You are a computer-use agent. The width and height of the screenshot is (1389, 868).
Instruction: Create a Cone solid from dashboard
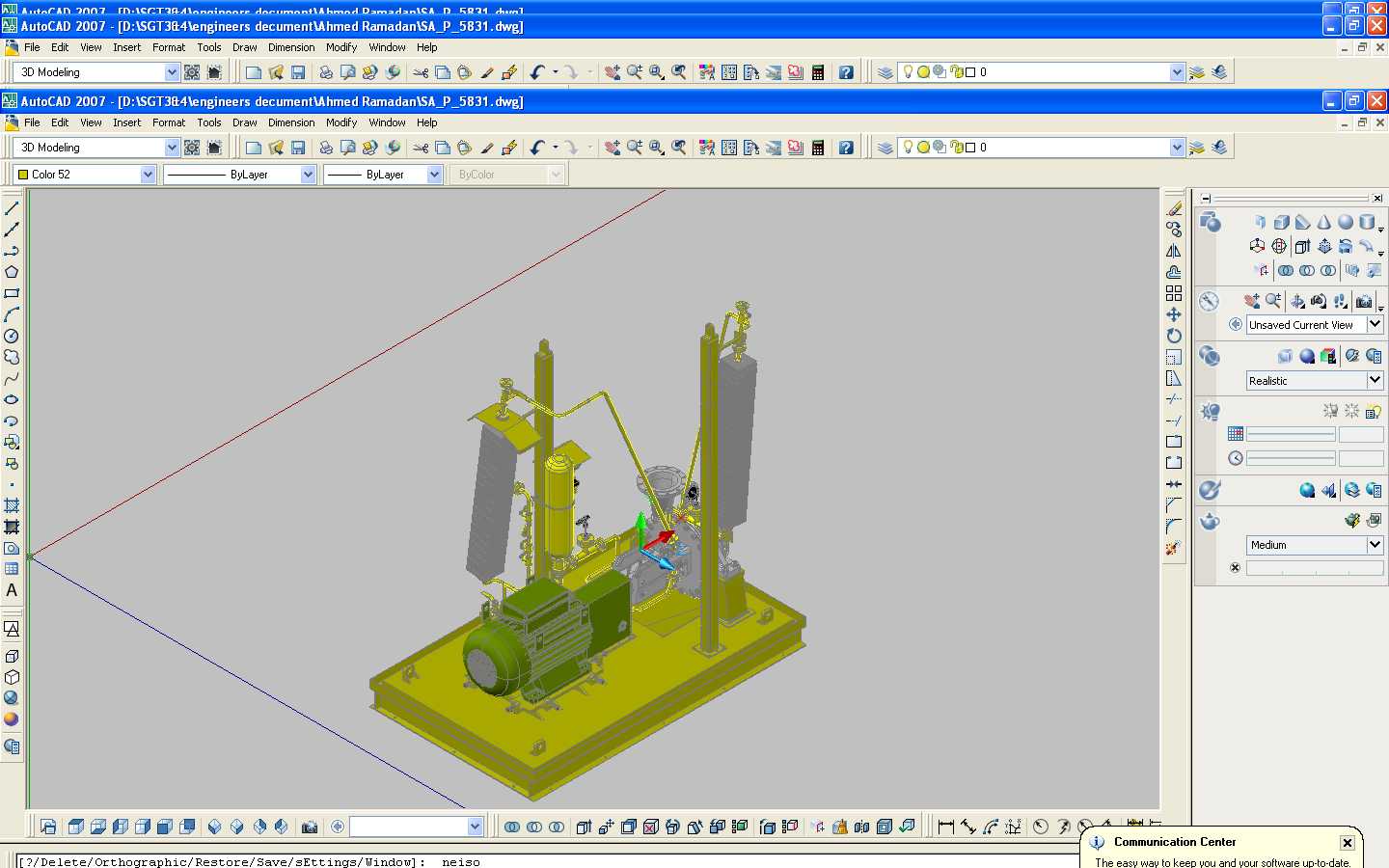[x=1324, y=222]
